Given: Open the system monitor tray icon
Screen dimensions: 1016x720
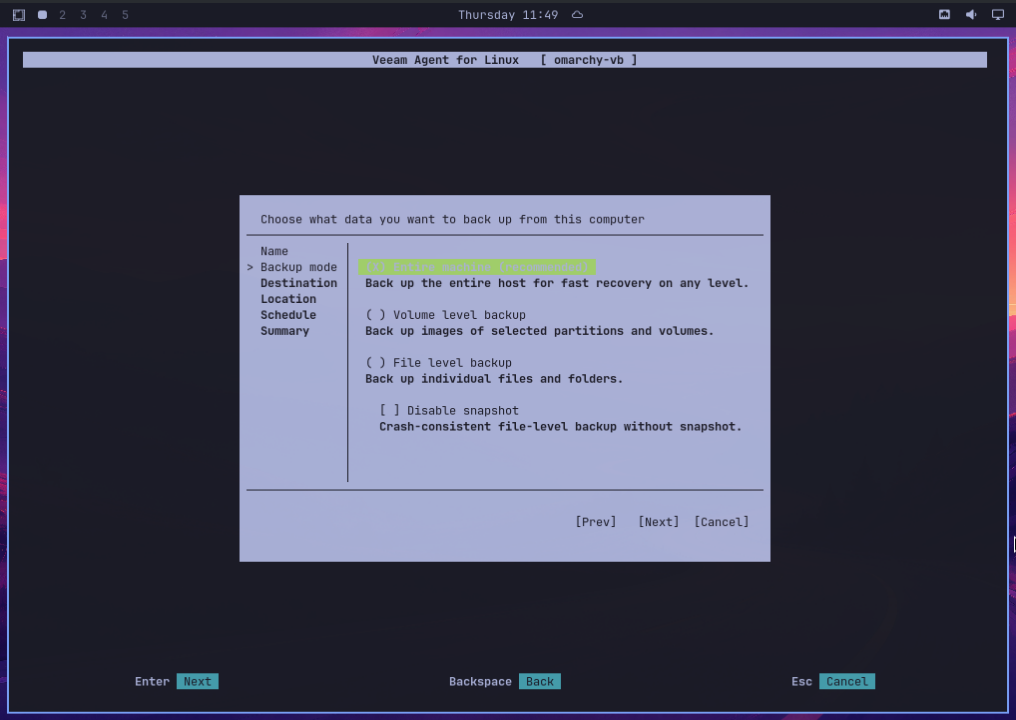Looking at the screenshot, I should [x=944, y=15].
